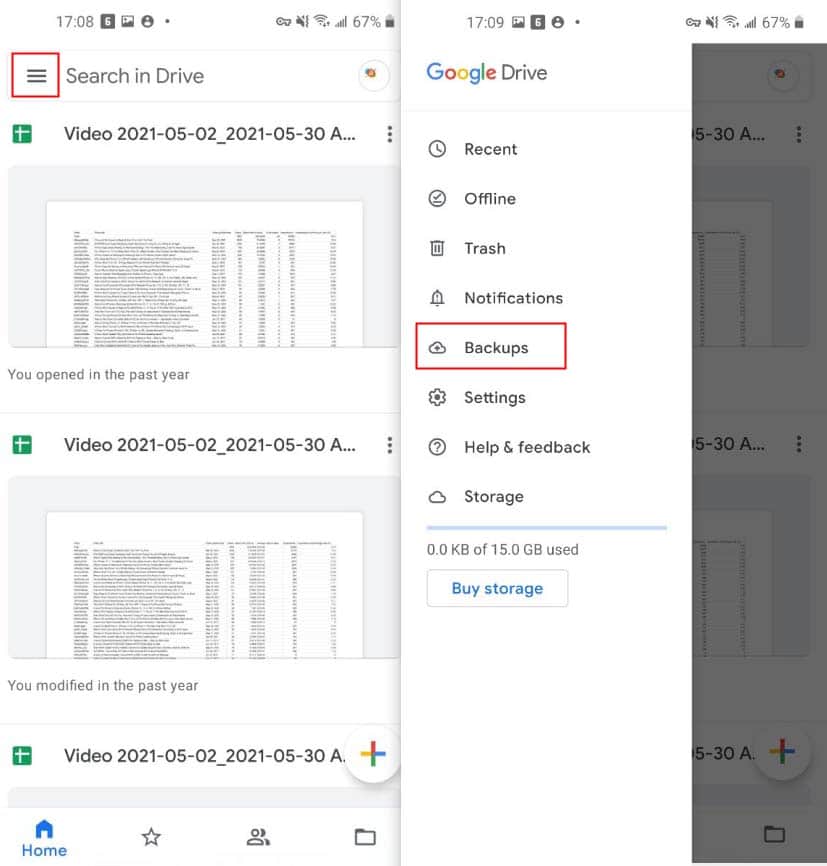The image size is (827, 866).
Task: Select the Home tab at the bottom
Action: coord(44,836)
